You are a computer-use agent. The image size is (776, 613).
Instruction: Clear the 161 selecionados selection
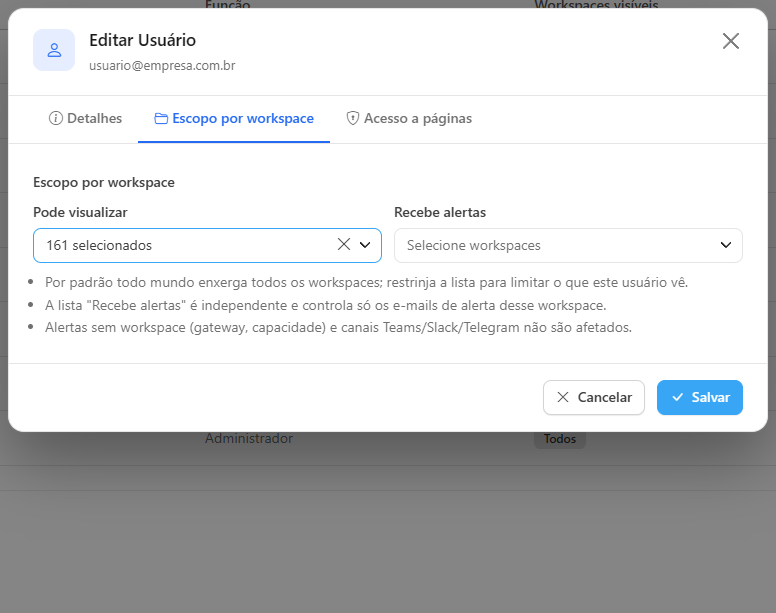point(344,244)
